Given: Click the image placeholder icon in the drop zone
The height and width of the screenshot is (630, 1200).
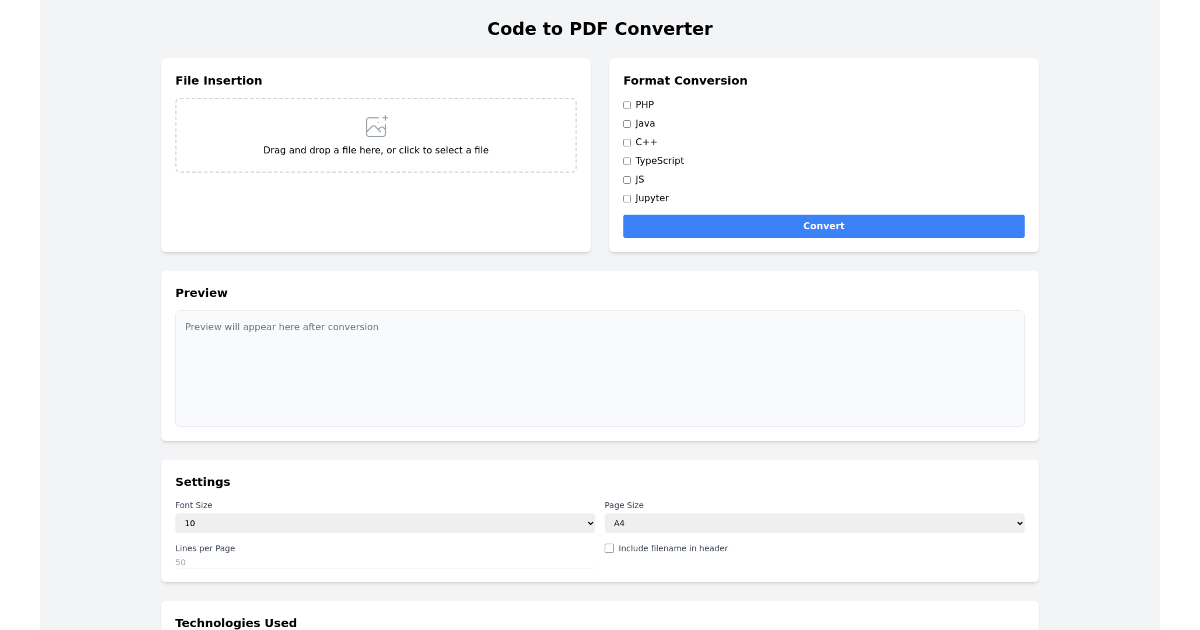Looking at the screenshot, I should click(375, 125).
